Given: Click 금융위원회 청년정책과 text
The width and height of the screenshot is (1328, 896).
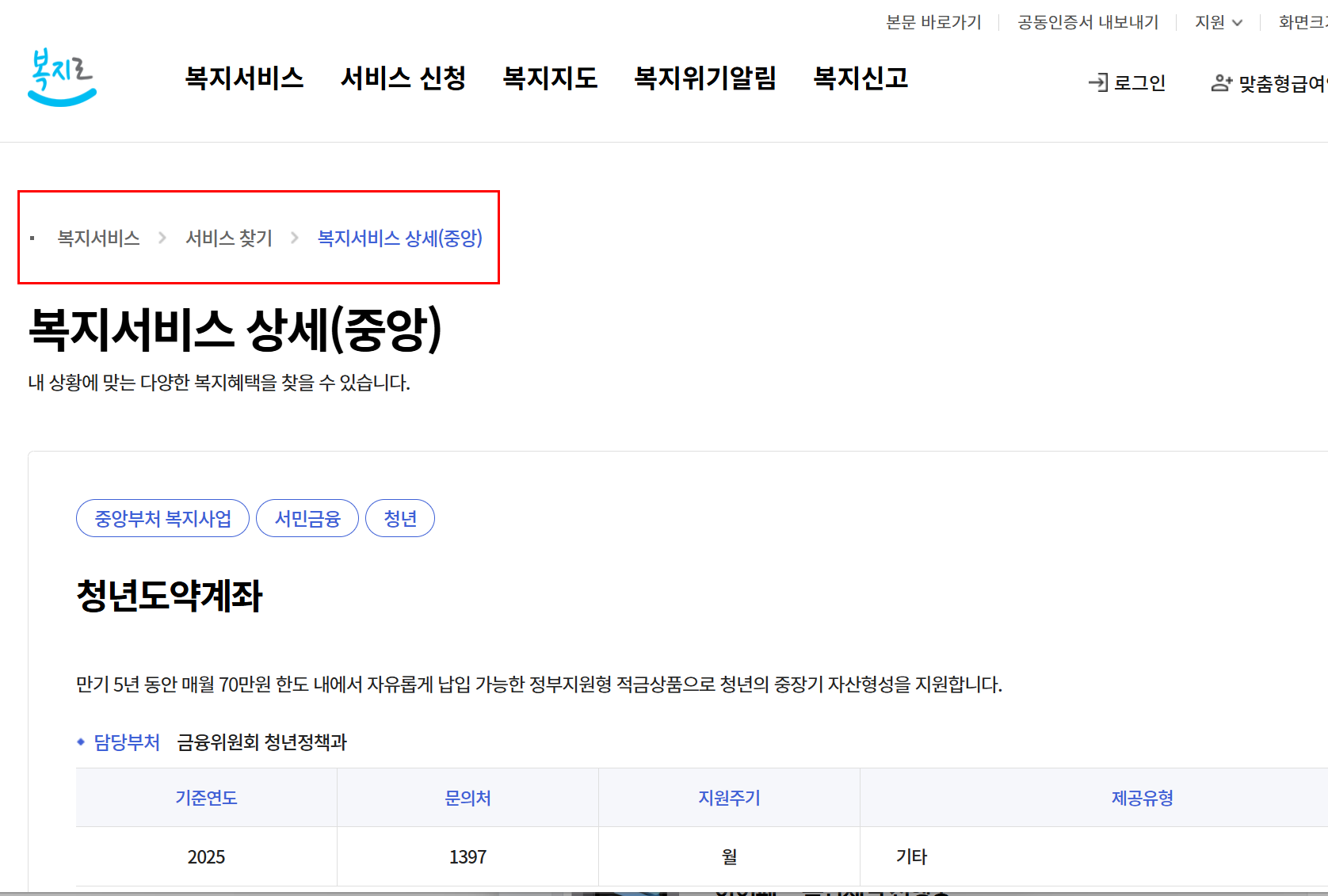Looking at the screenshot, I should pyautogui.click(x=262, y=742).
